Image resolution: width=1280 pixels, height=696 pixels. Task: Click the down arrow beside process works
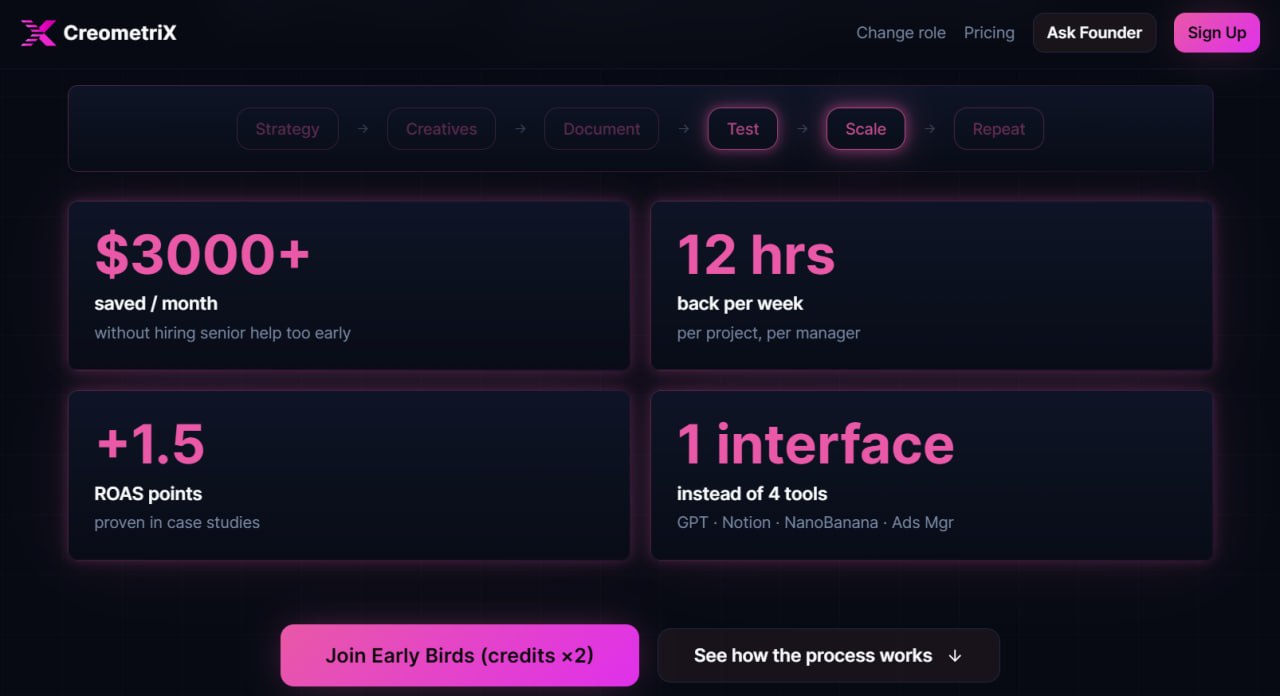tap(954, 656)
